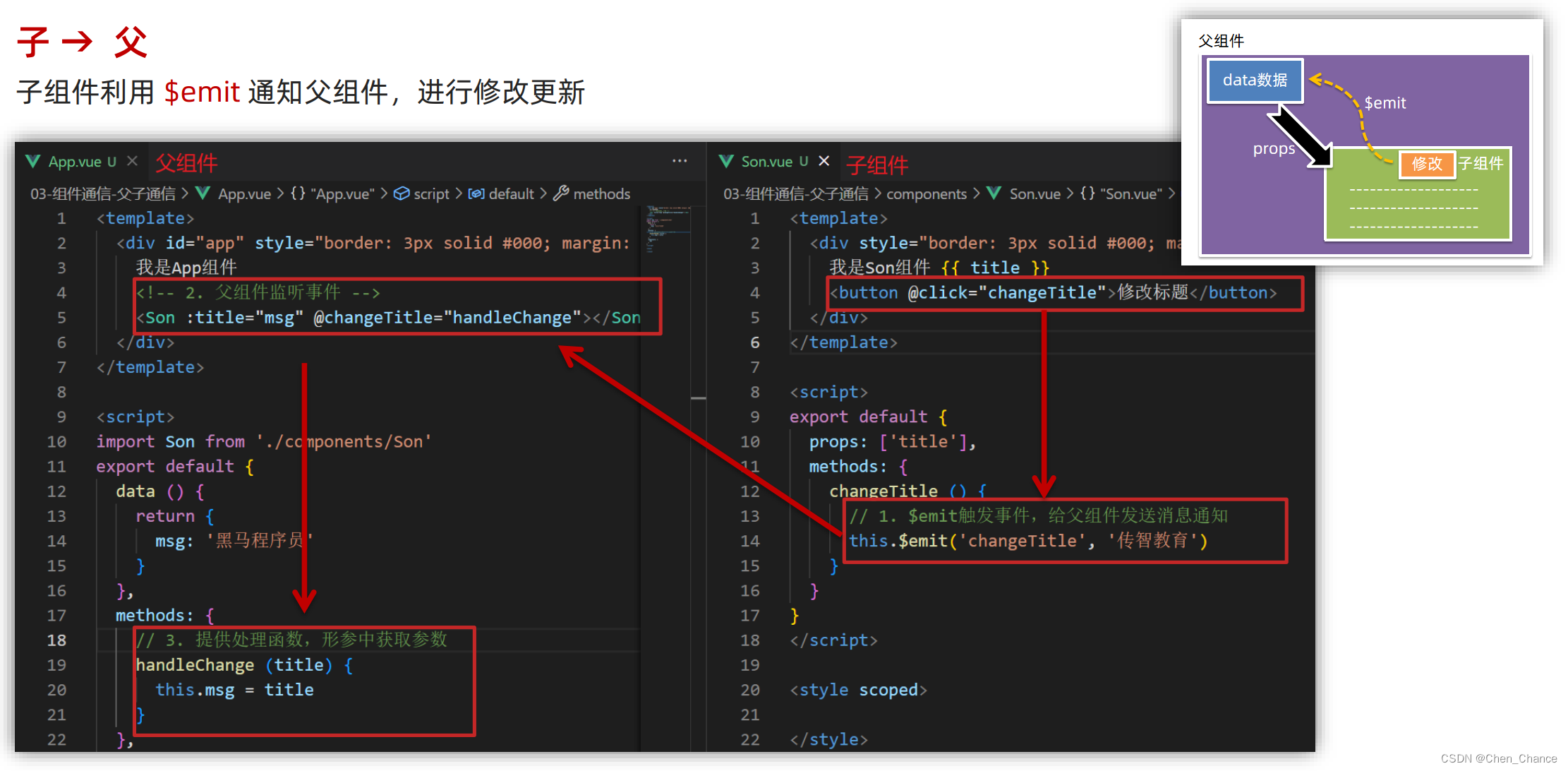1568x771 pixels.
Task: Open the More Actions ellipsis menu in App.vue editor
Action: (680, 161)
